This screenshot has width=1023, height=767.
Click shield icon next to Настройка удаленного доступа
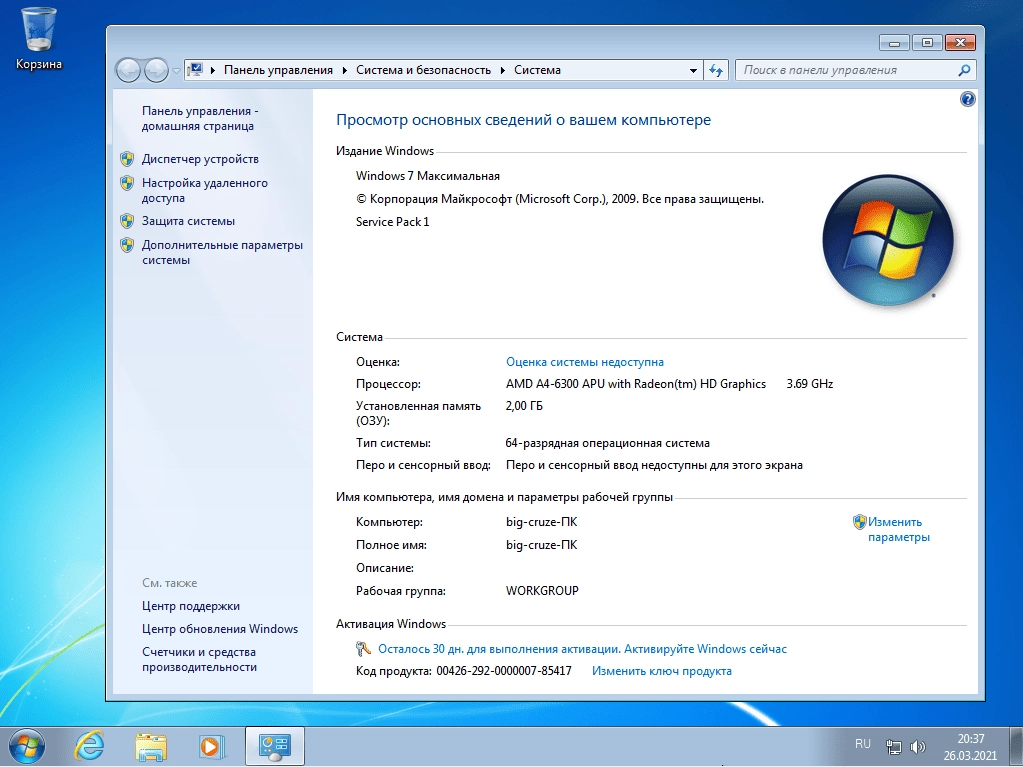pyautogui.click(x=127, y=183)
